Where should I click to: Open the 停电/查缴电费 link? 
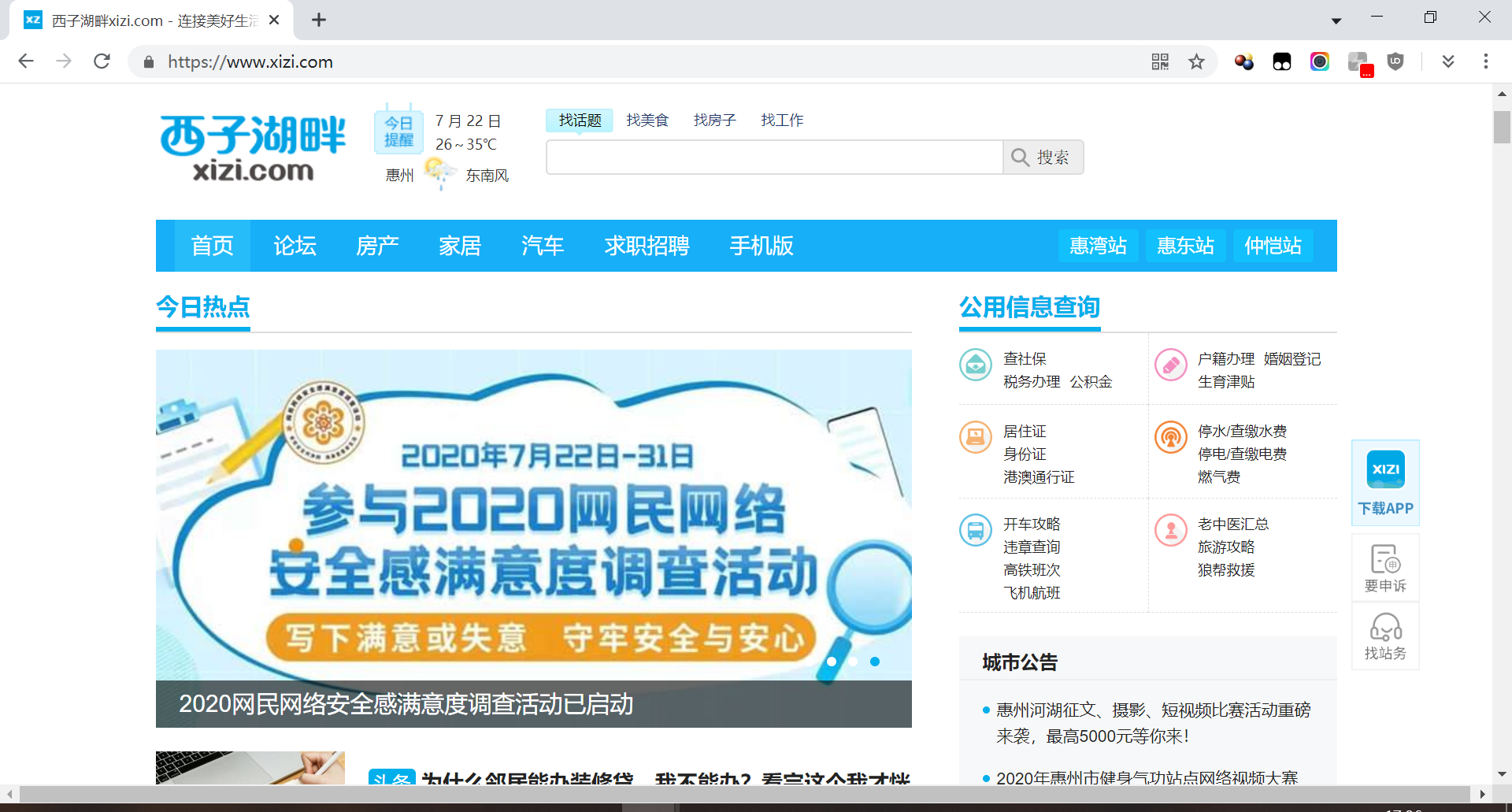pos(1242,454)
